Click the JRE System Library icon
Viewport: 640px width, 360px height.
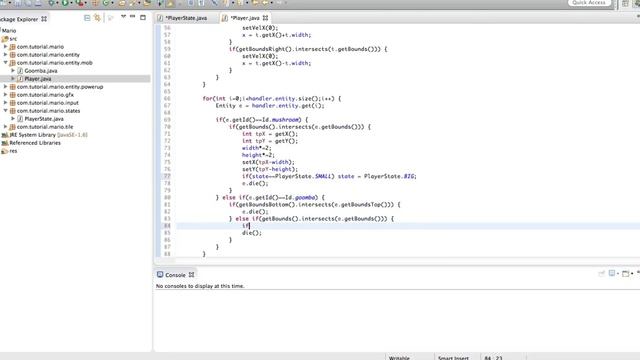click(x=4, y=135)
